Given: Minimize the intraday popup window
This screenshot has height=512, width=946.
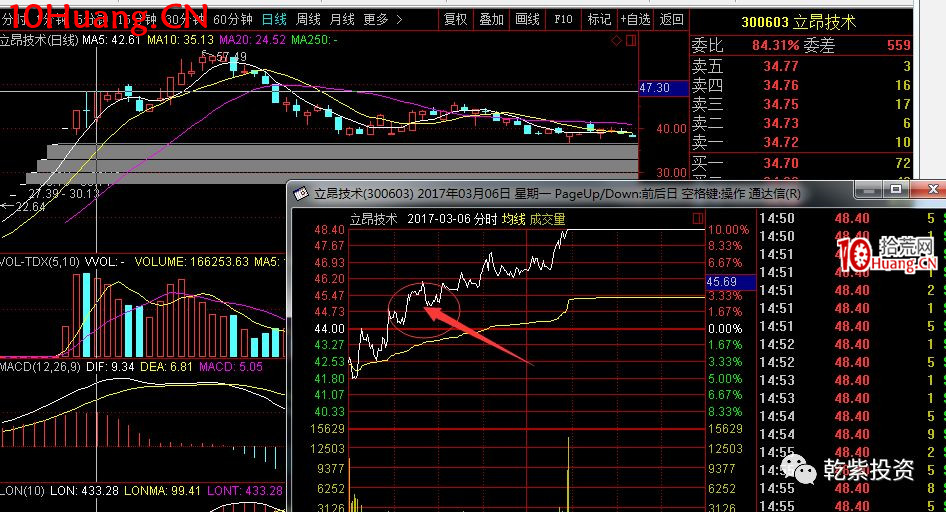Looking at the screenshot, I should [x=869, y=189].
